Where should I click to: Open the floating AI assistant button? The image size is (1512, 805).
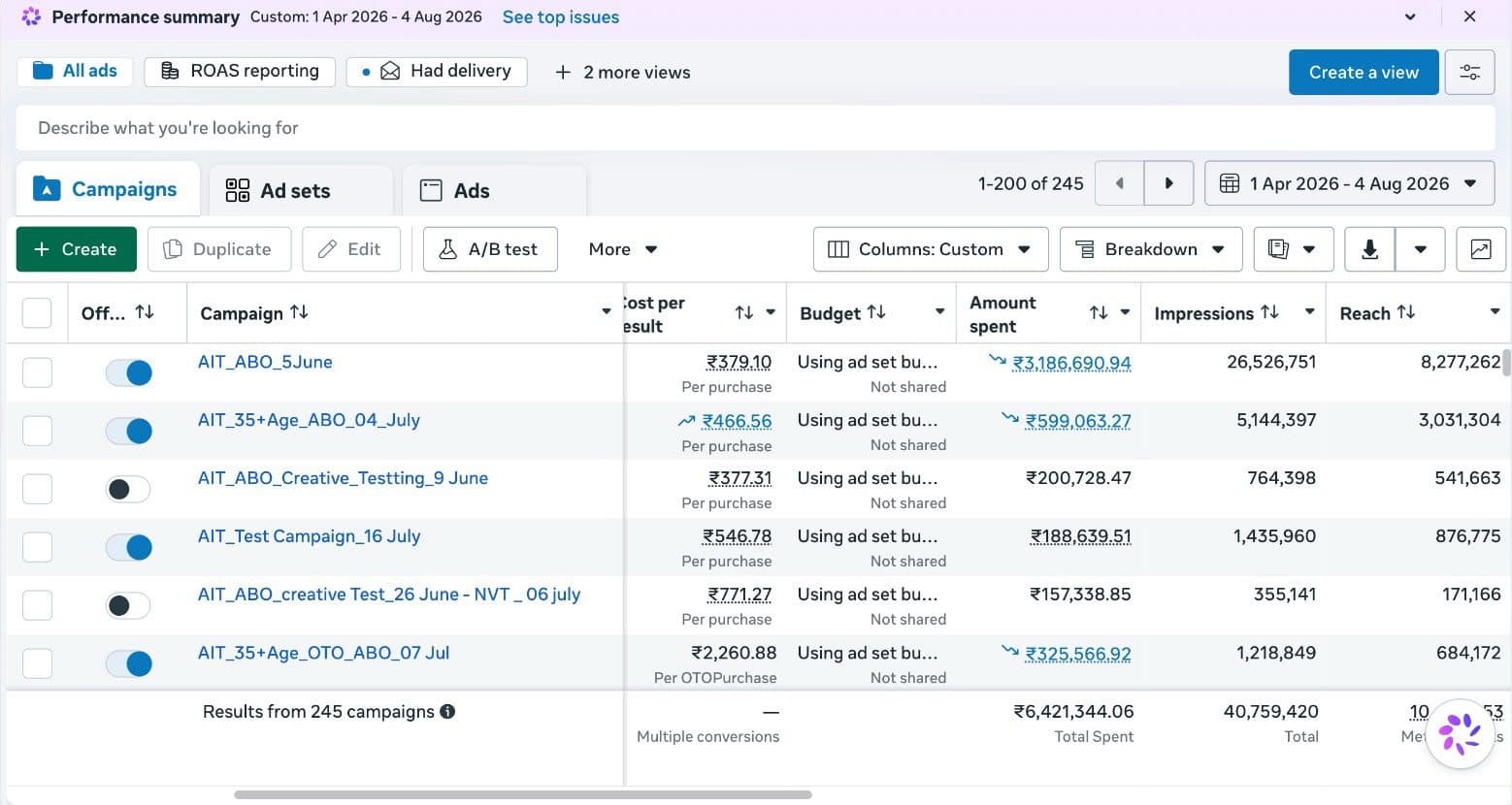[1460, 733]
